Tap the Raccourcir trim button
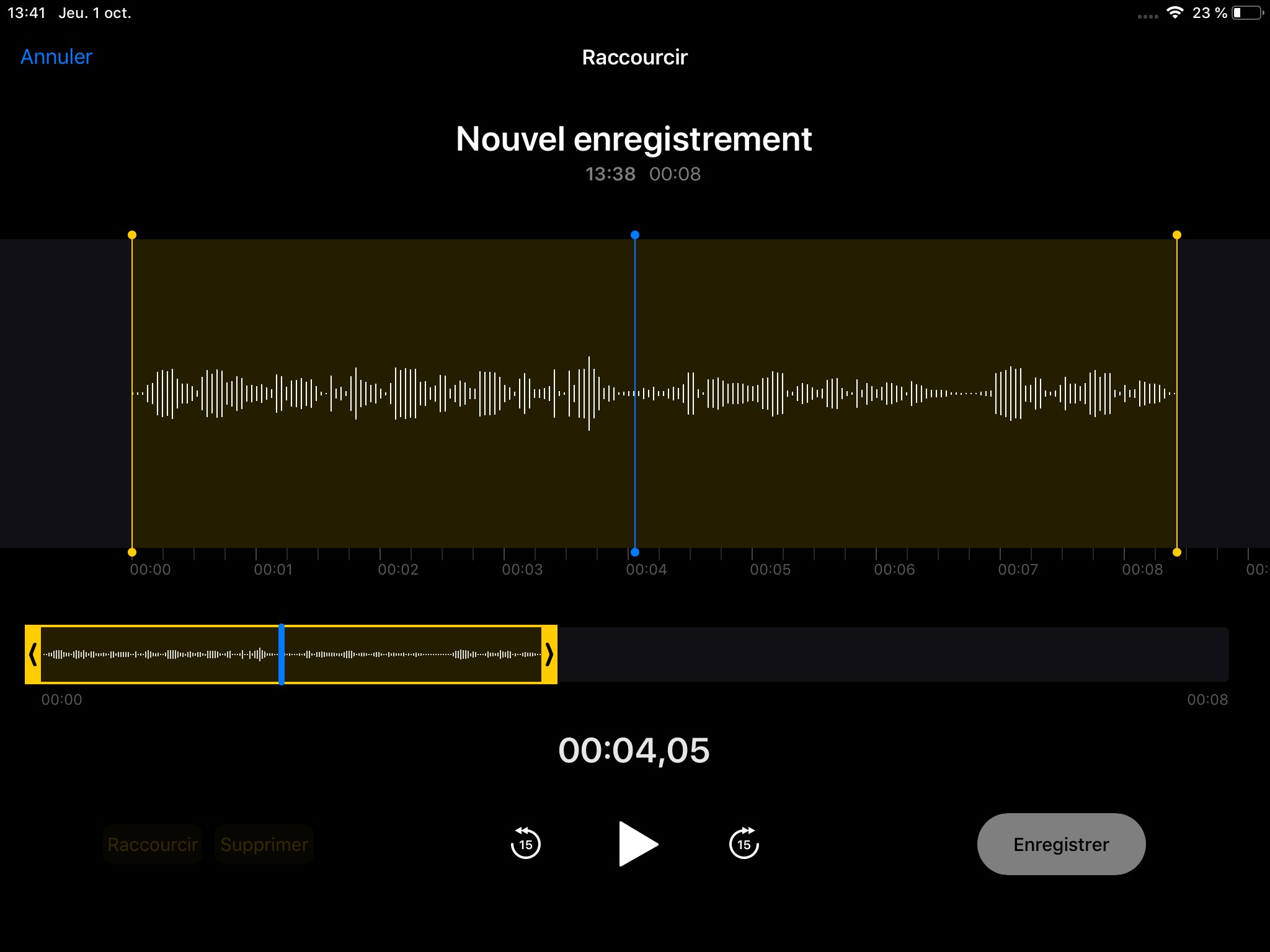 pos(153,844)
